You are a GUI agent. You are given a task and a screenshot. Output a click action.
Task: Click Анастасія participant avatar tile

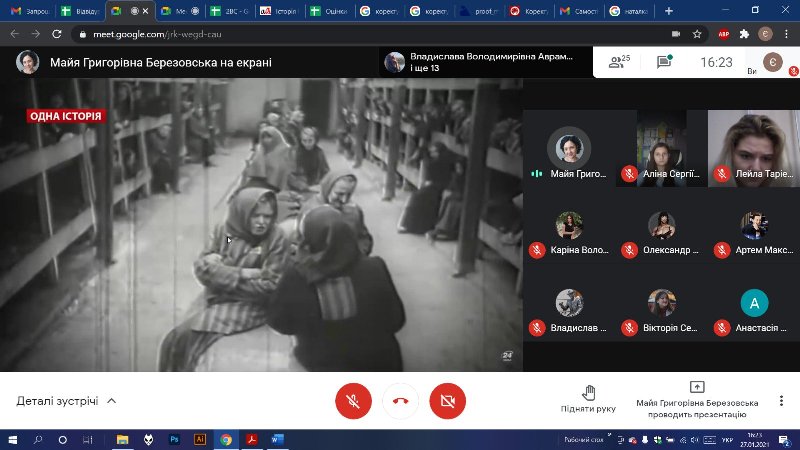(x=754, y=310)
